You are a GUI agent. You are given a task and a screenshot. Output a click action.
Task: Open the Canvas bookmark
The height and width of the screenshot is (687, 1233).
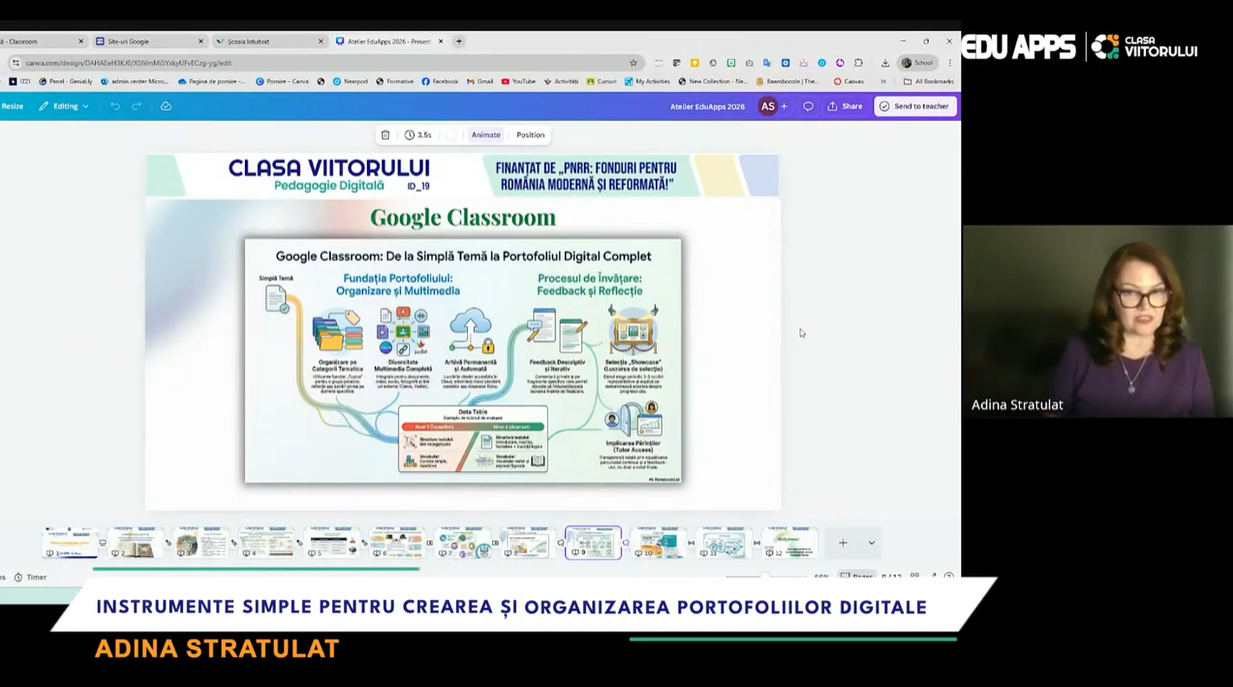pyautogui.click(x=849, y=82)
